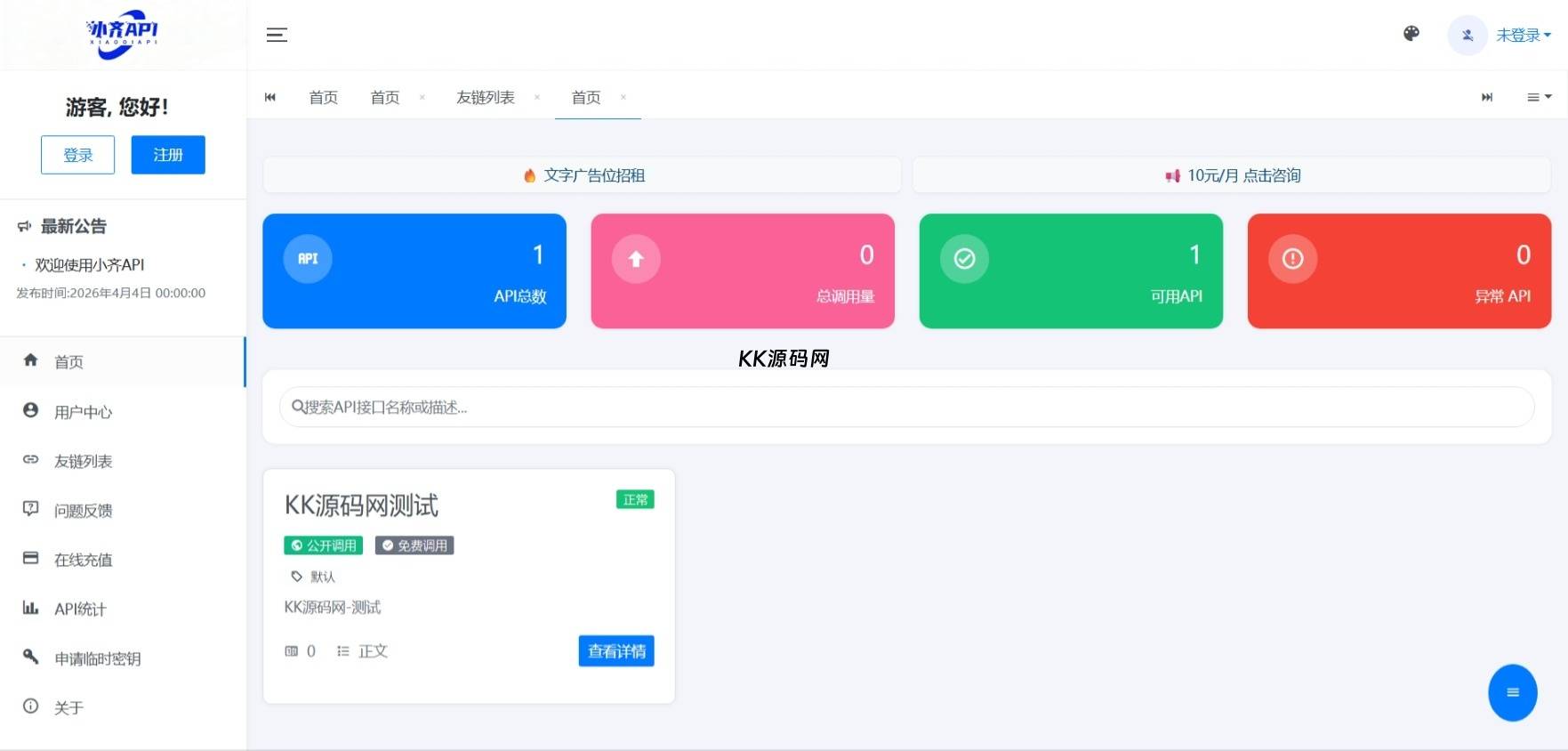The height and width of the screenshot is (751, 1568).
Task: Click the 总调用量 upload arrow icon
Action: pos(636,259)
